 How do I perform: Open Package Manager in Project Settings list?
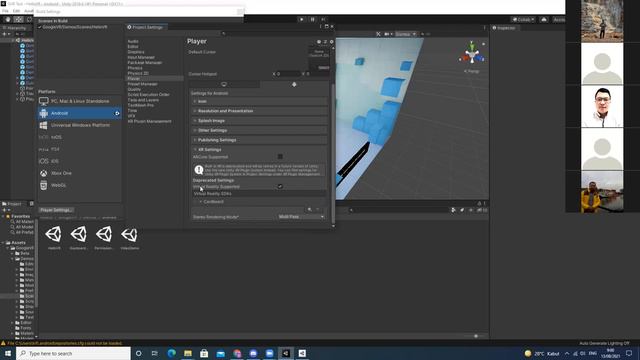coord(145,62)
